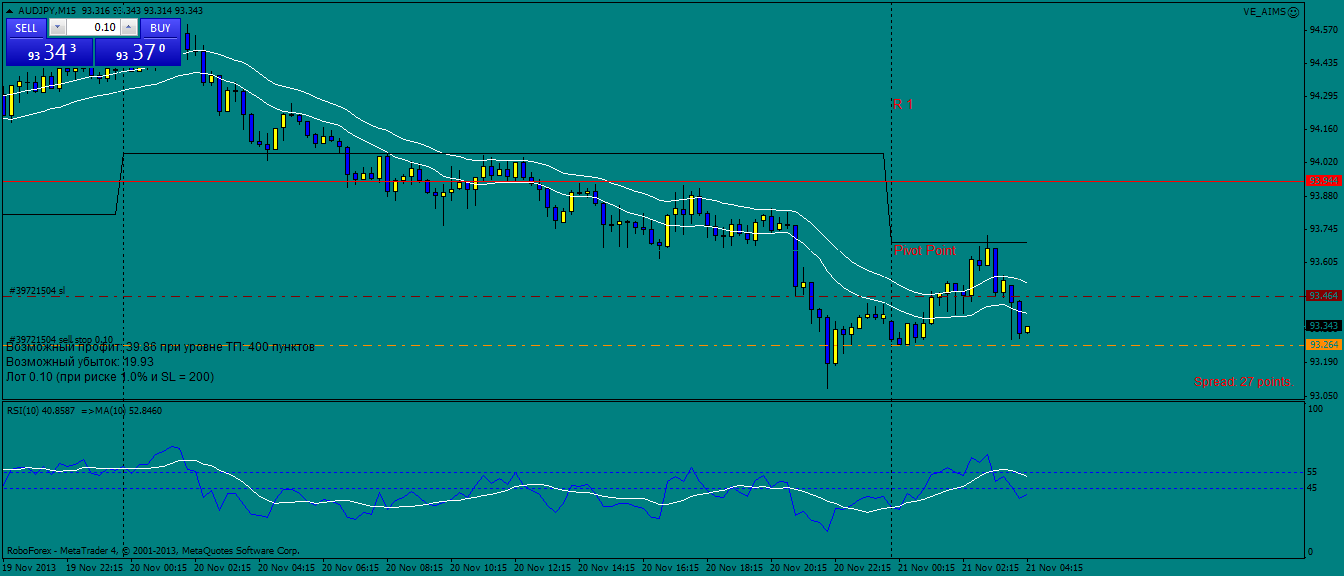Click the RoboForex - MetaTrader 4 copyright text

click(x=153, y=550)
